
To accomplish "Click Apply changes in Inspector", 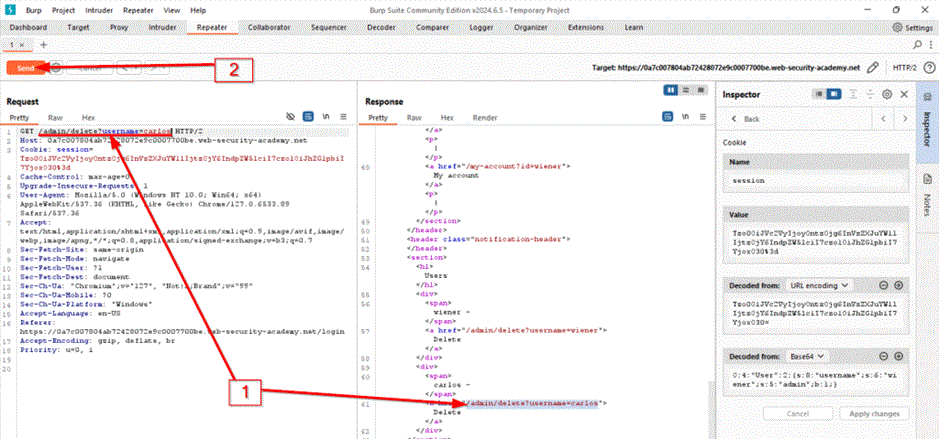I will pyautogui.click(x=873, y=413).
